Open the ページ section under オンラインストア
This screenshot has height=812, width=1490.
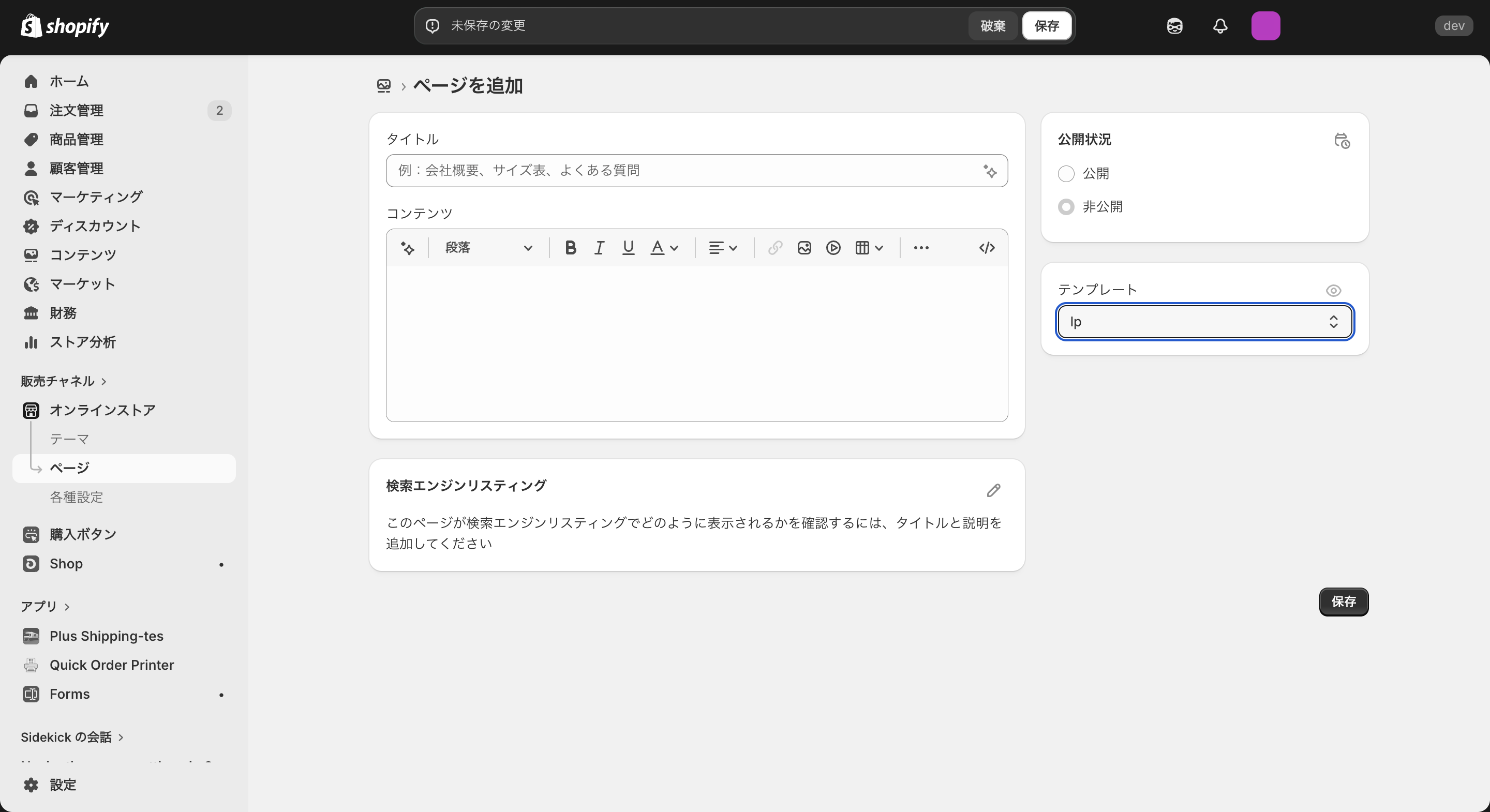(68, 469)
